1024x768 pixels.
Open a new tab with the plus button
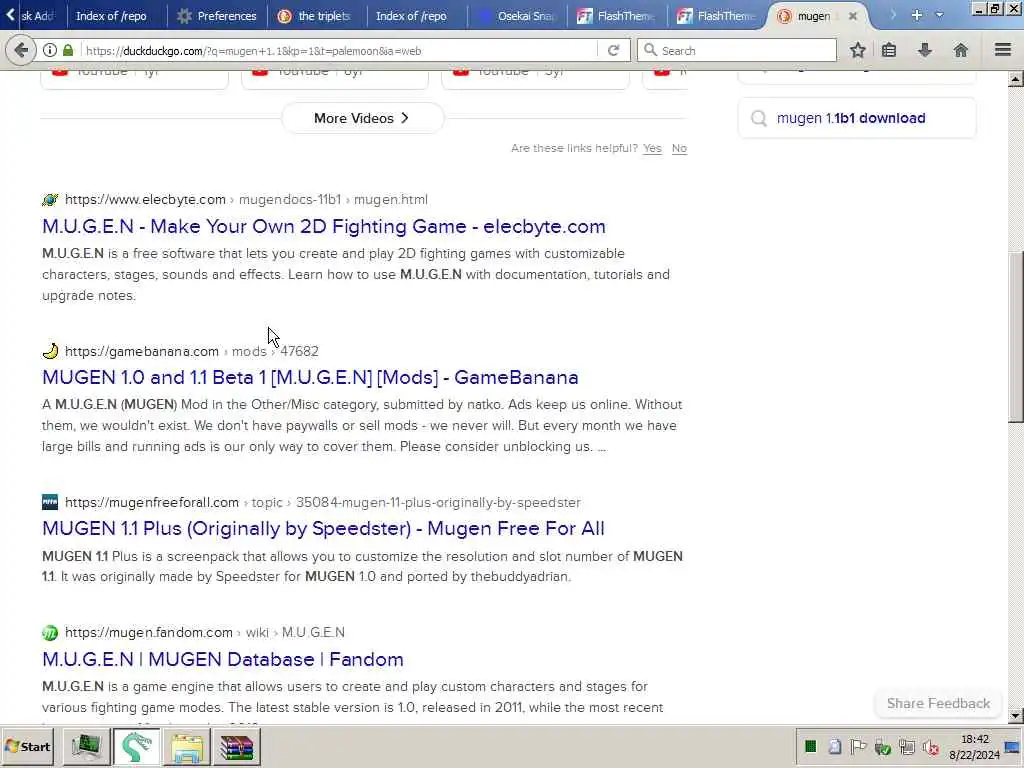917,15
